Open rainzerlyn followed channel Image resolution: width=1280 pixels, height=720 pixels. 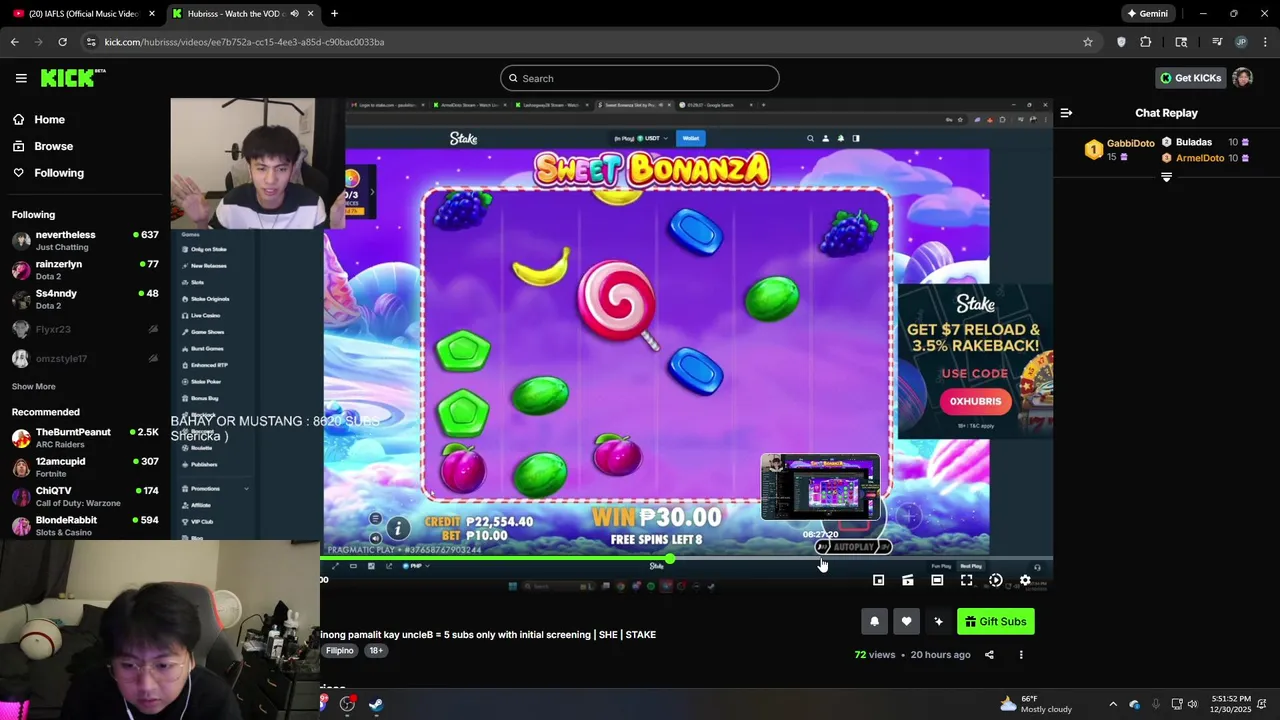(x=85, y=270)
